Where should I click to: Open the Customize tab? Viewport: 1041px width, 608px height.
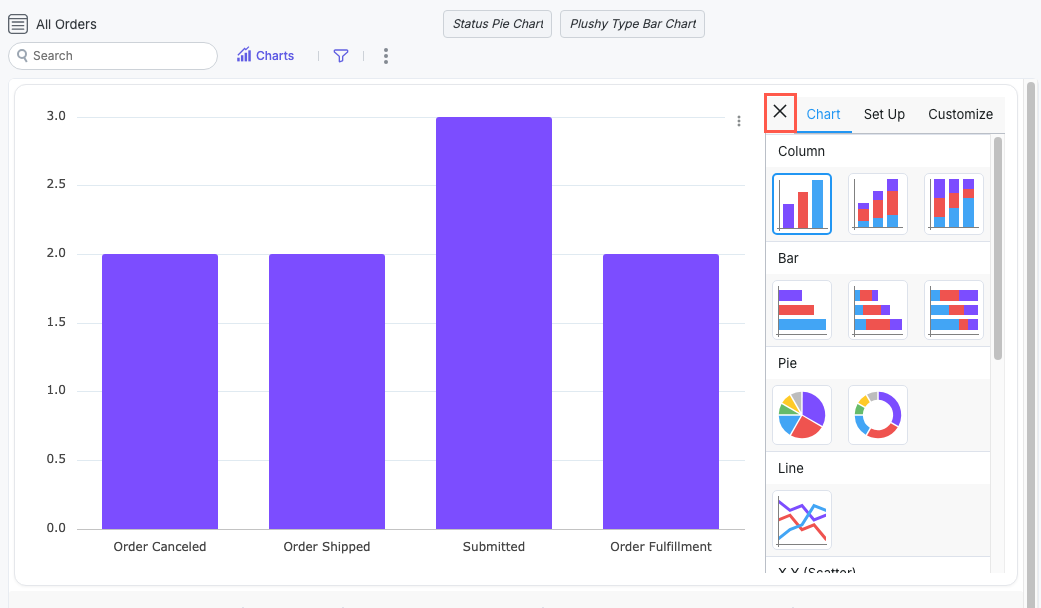(960, 114)
